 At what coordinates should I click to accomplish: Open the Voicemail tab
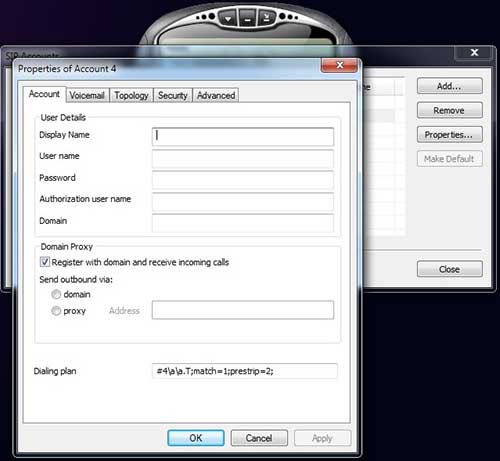[87, 96]
